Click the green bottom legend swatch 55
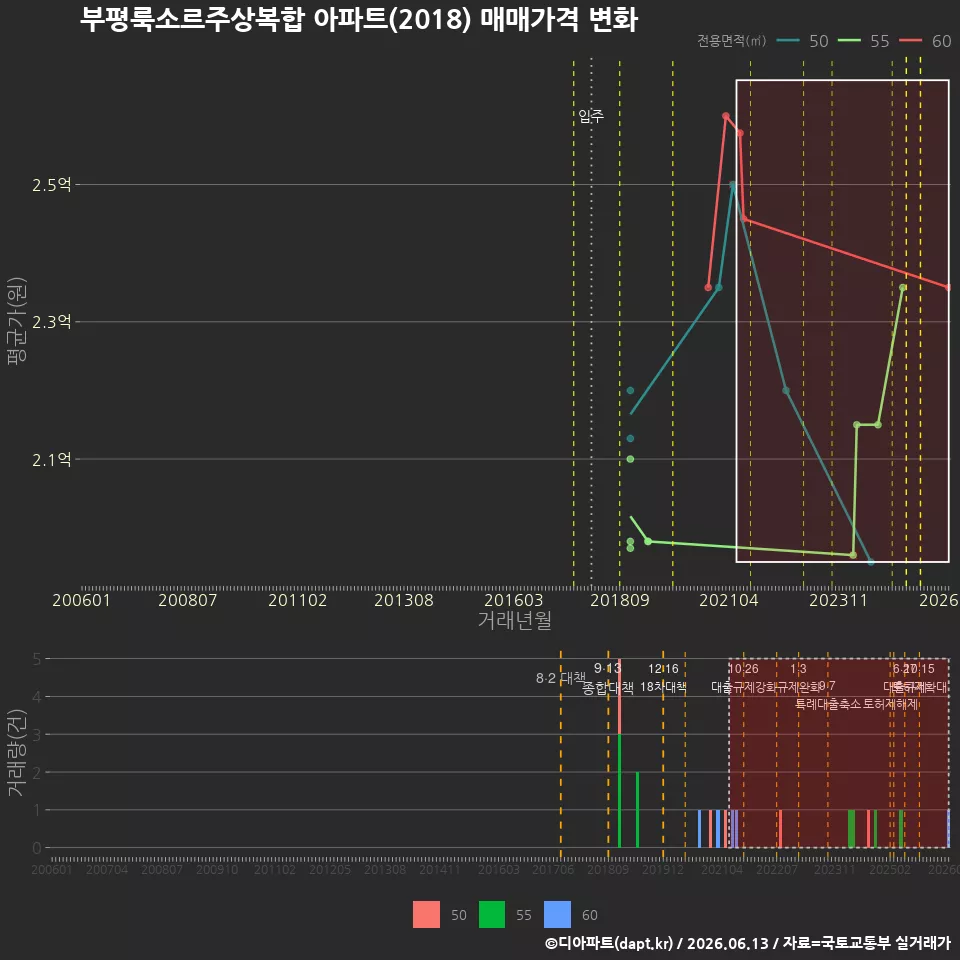 492,915
